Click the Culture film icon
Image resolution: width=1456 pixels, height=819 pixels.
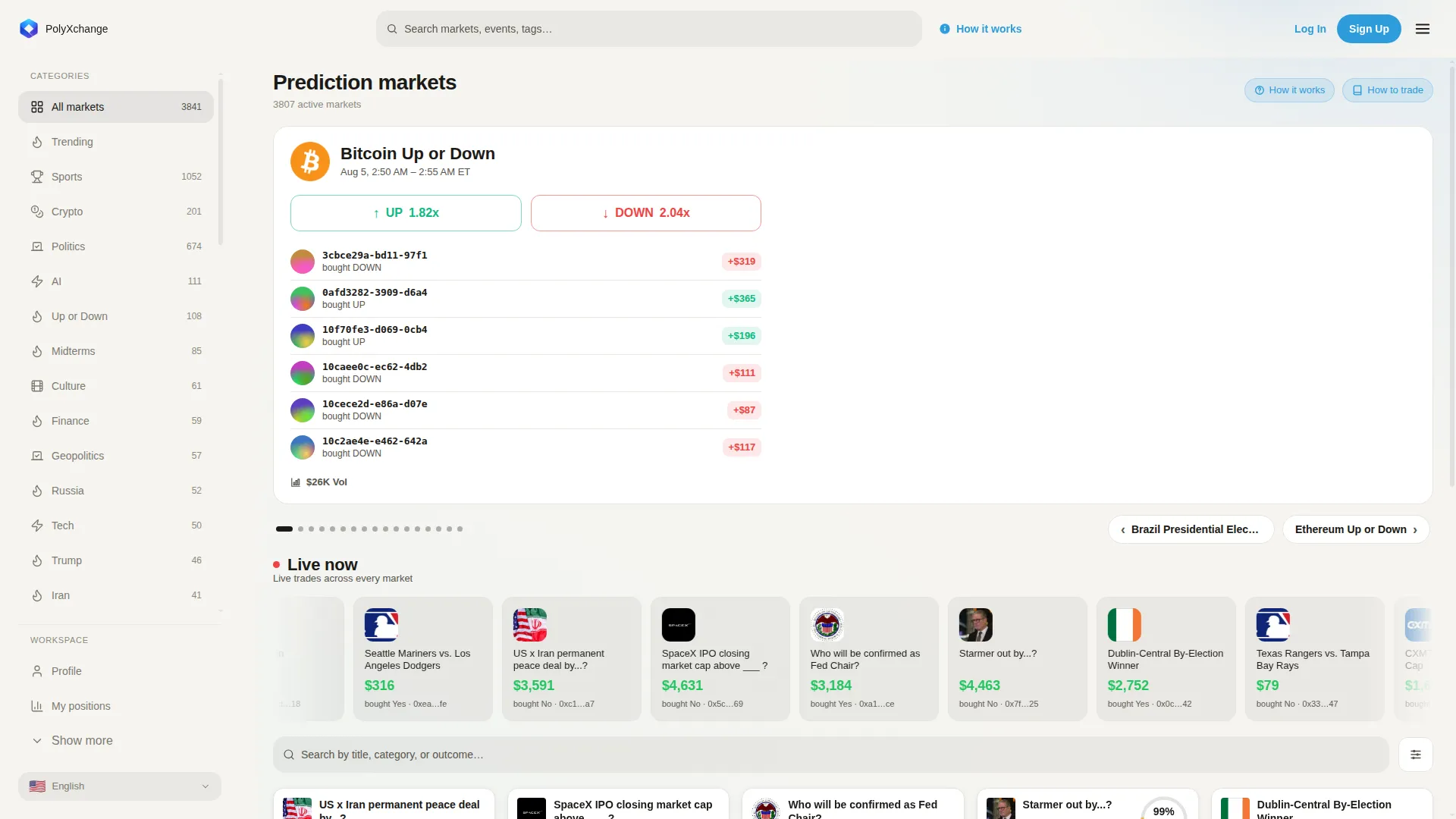37,386
